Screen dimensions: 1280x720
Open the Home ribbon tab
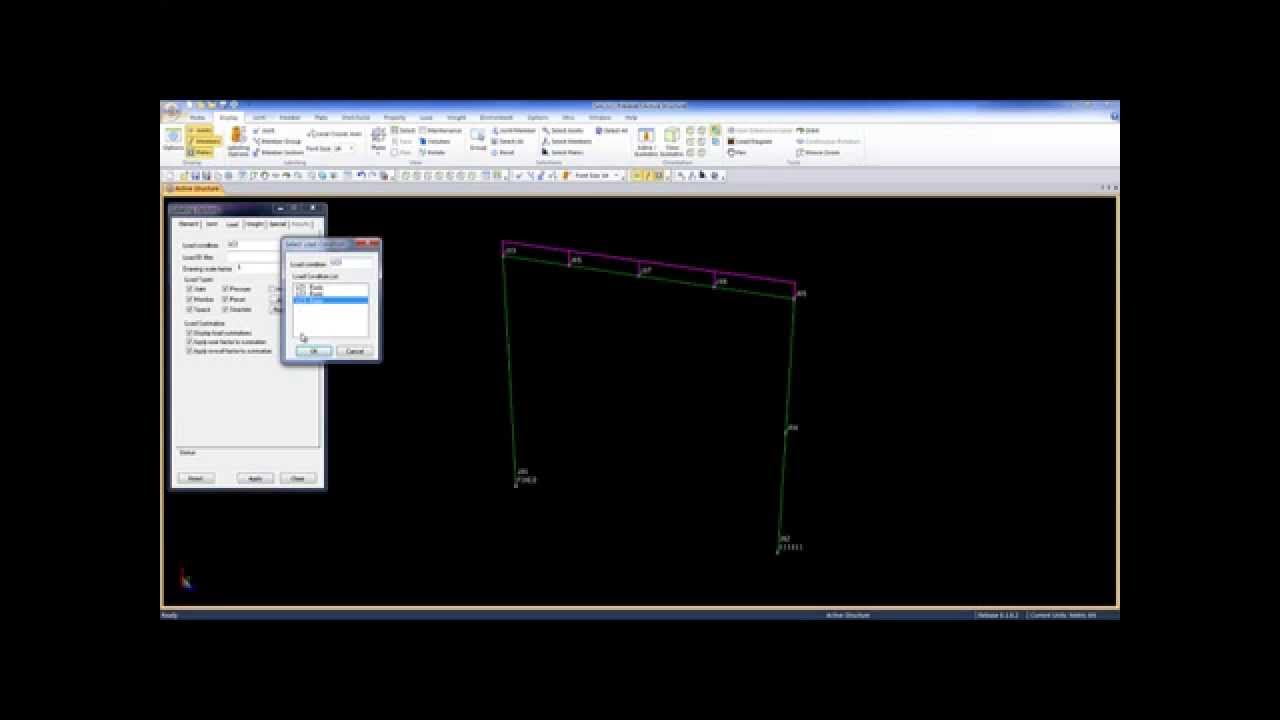pyautogui.click(x=197, y=117)
